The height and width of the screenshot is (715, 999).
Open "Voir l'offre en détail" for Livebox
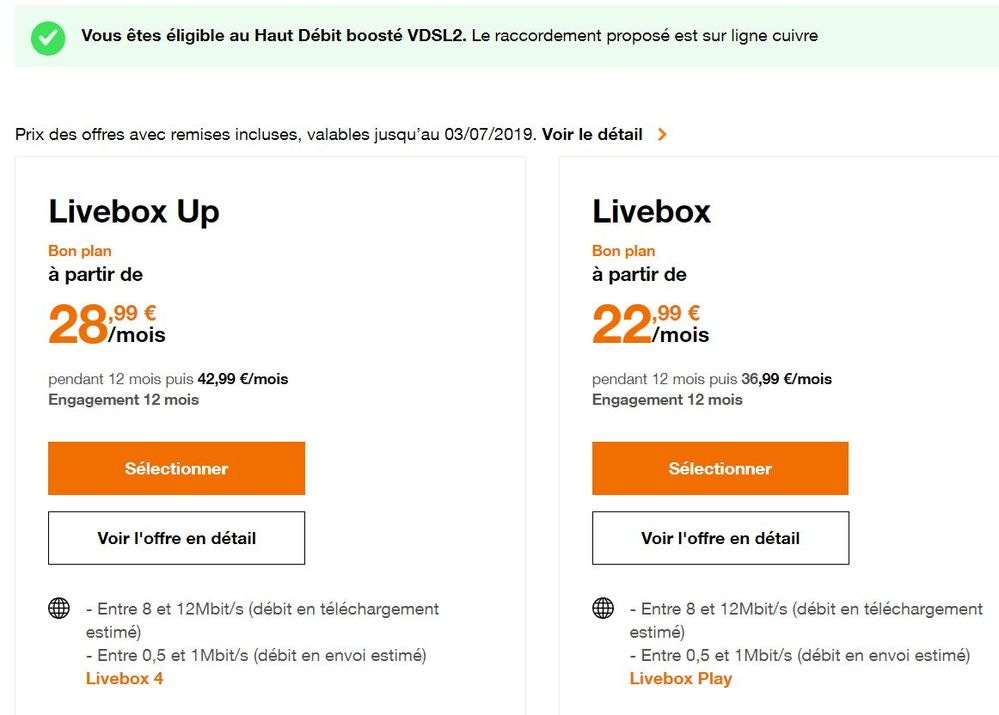click(x=720, y=538)
